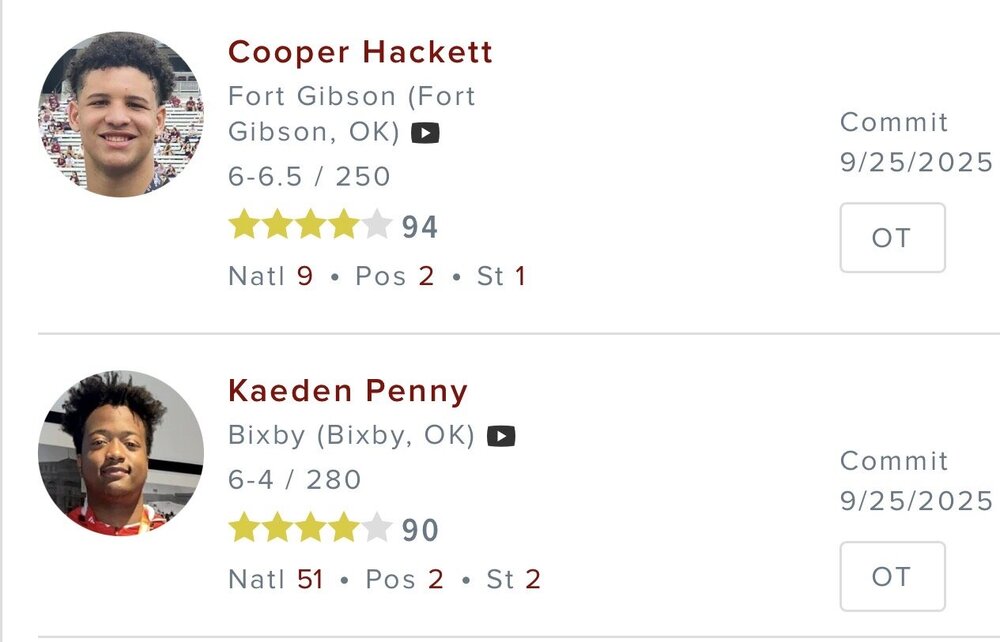Screen dimensions: 1000x642
Task: Select Kaeden Penny's national rank 51
Action: point(310,579)
